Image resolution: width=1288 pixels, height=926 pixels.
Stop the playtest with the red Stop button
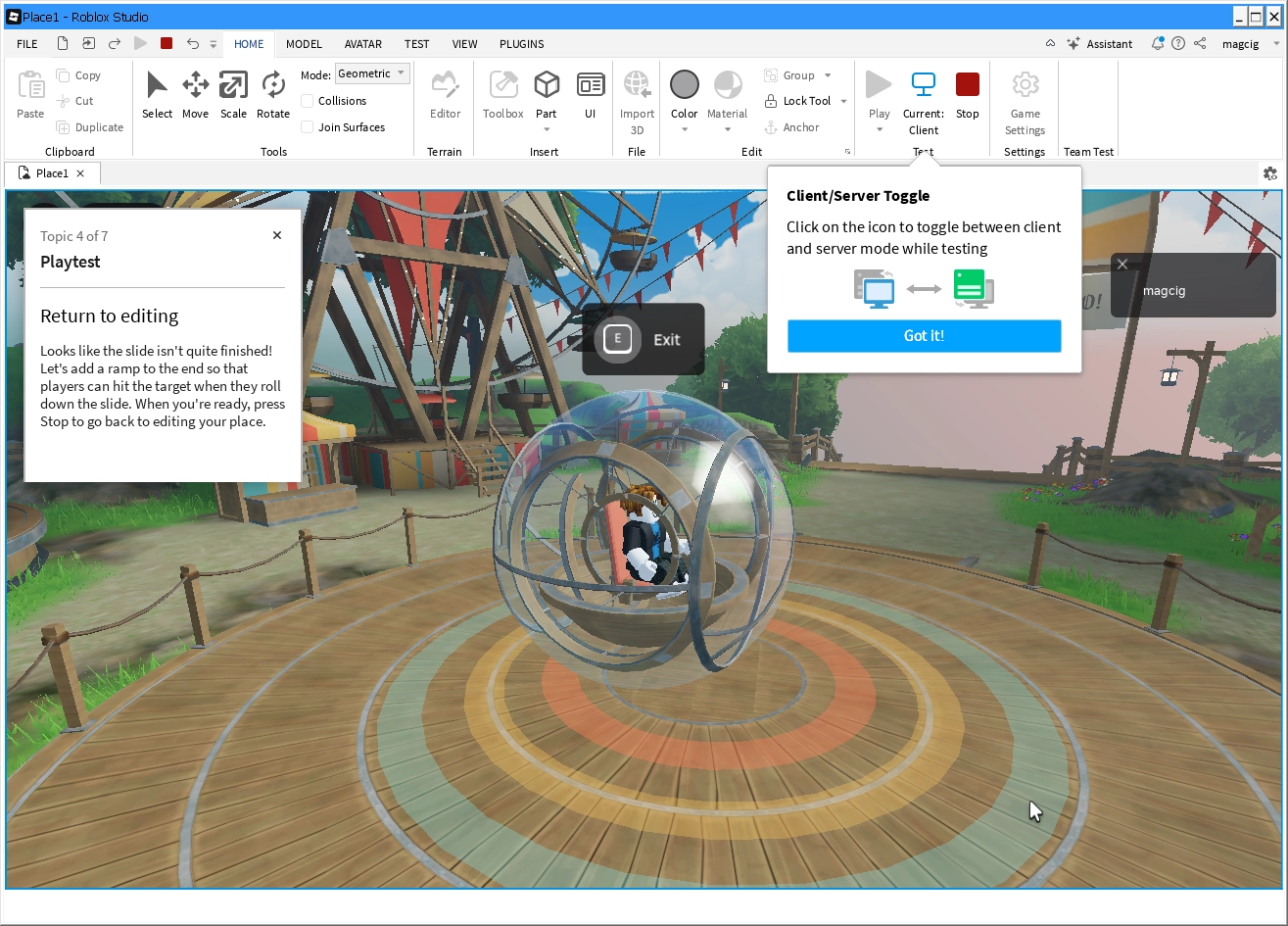(x=968, y=95)
